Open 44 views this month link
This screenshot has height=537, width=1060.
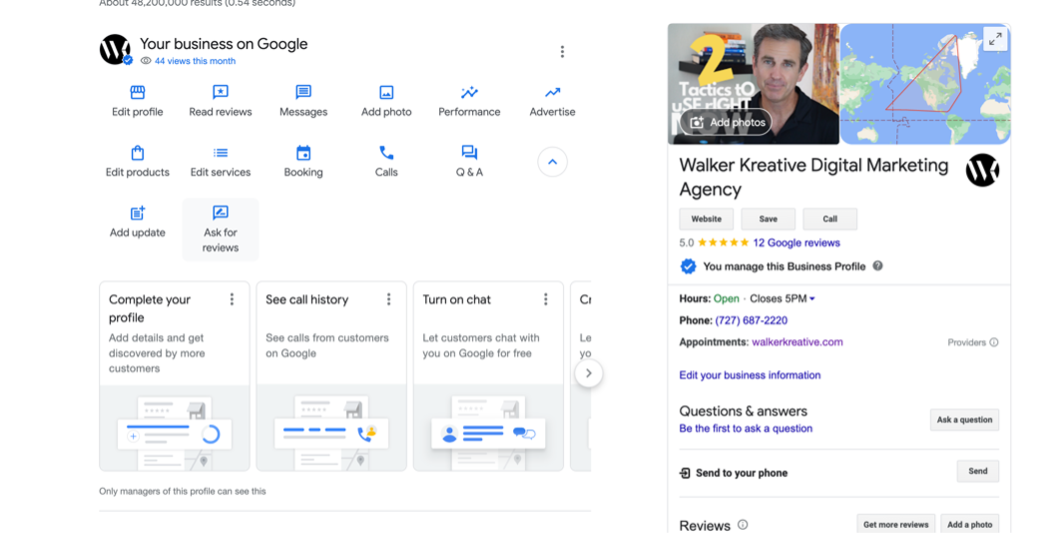(195, 61)
